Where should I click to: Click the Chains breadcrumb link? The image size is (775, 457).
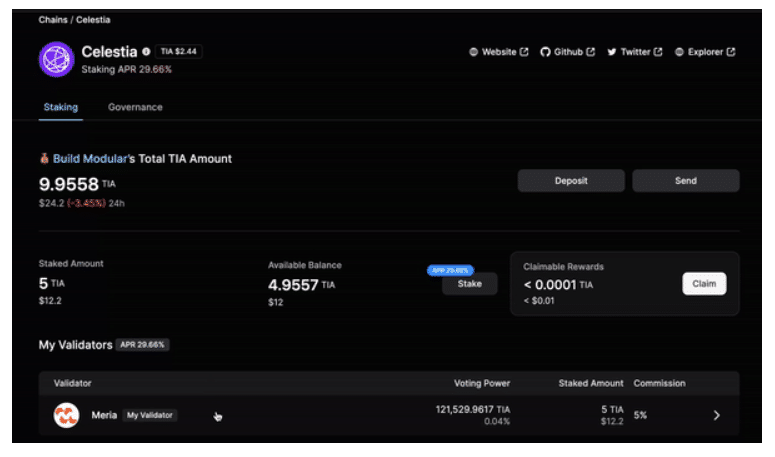53,20
